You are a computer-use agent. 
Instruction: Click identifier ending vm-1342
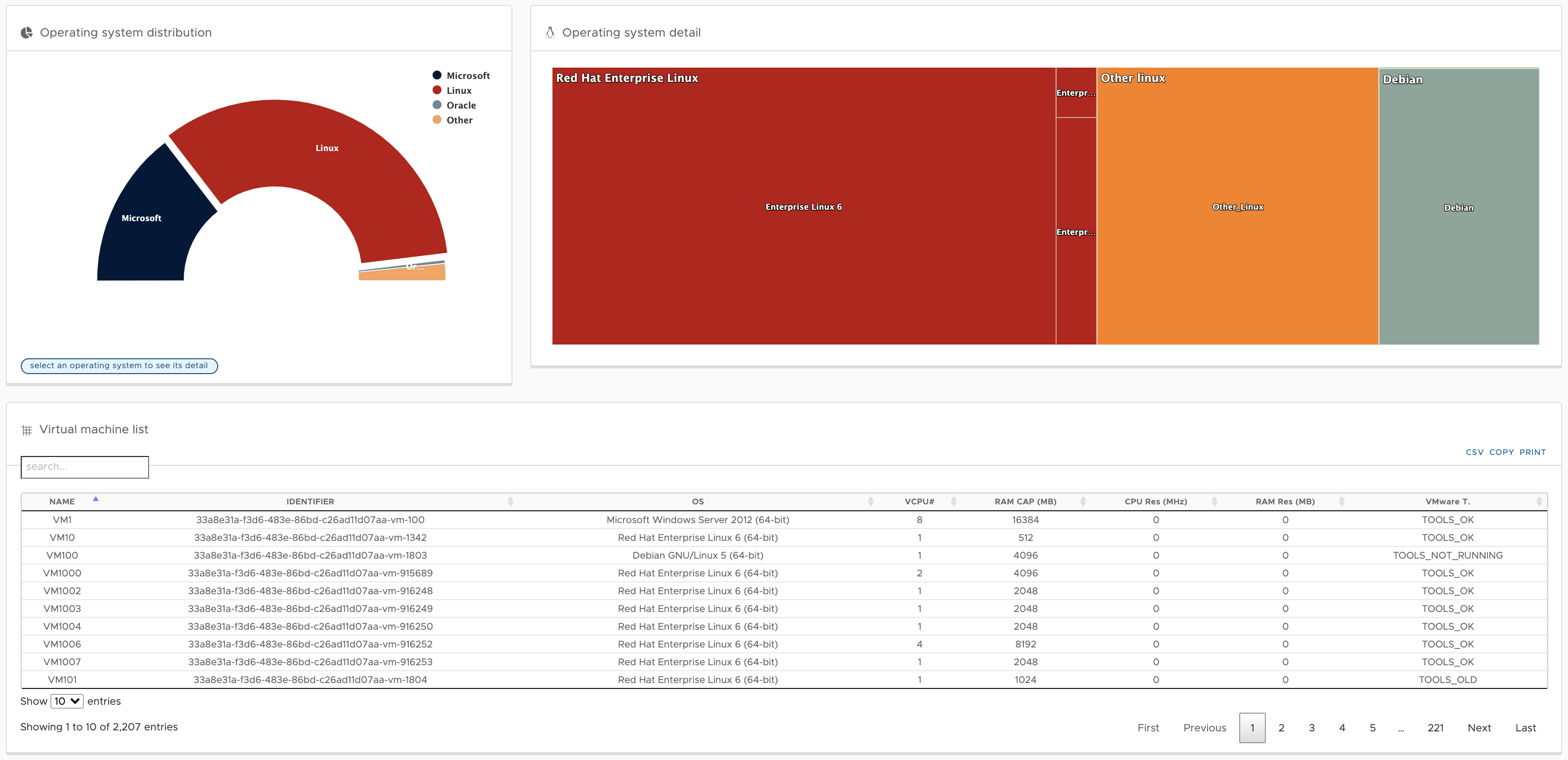tap(311, 537)
